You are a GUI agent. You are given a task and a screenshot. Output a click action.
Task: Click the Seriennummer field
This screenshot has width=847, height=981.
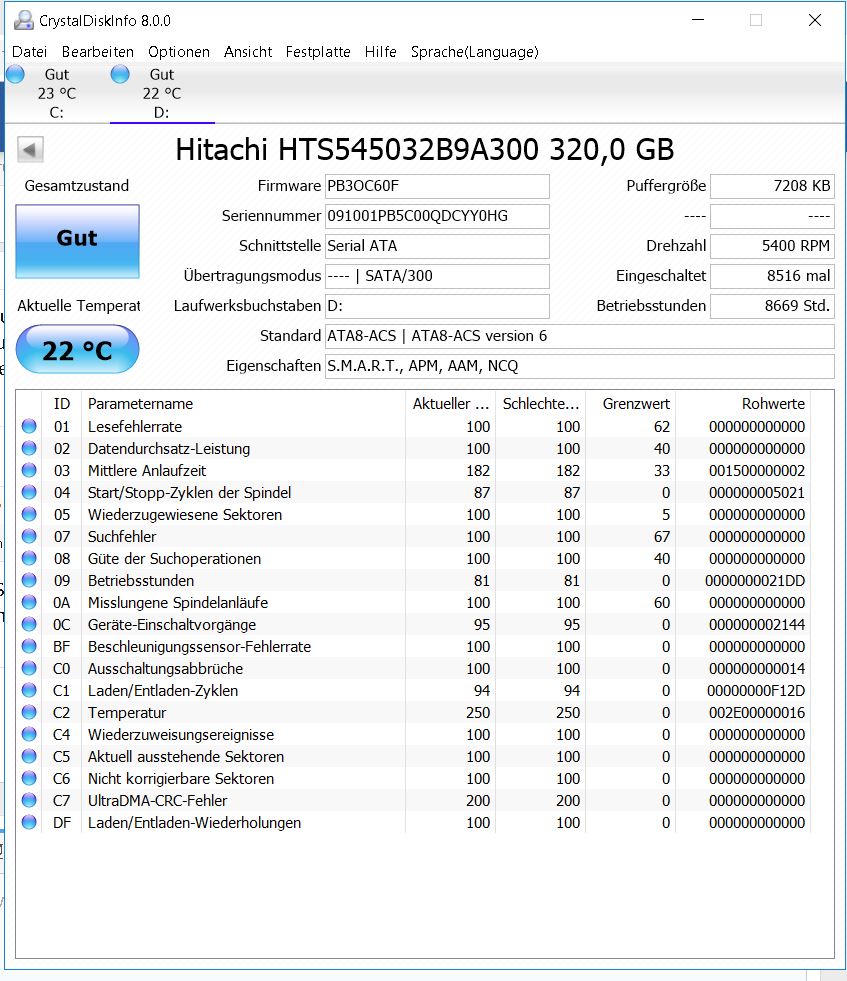pyautogui.click(x=437, y=216)
